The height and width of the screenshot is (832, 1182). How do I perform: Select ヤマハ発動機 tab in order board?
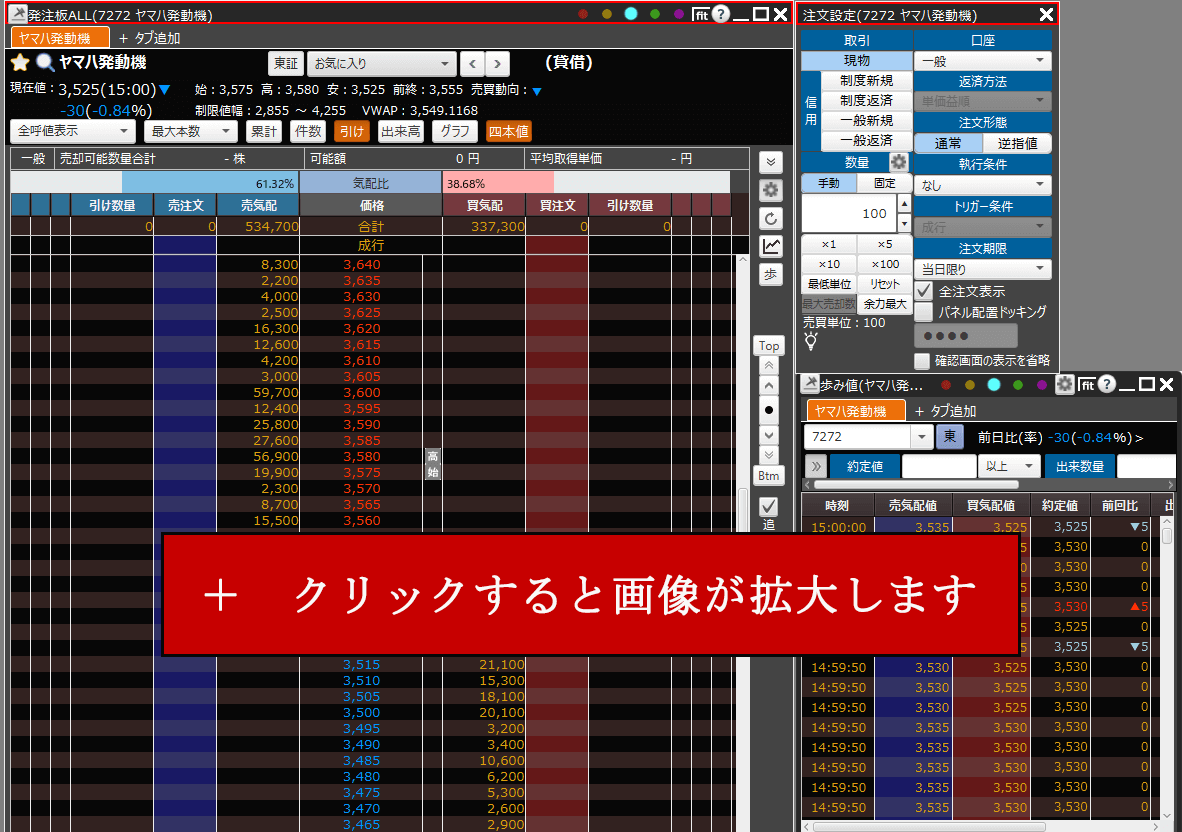point(60,38)
